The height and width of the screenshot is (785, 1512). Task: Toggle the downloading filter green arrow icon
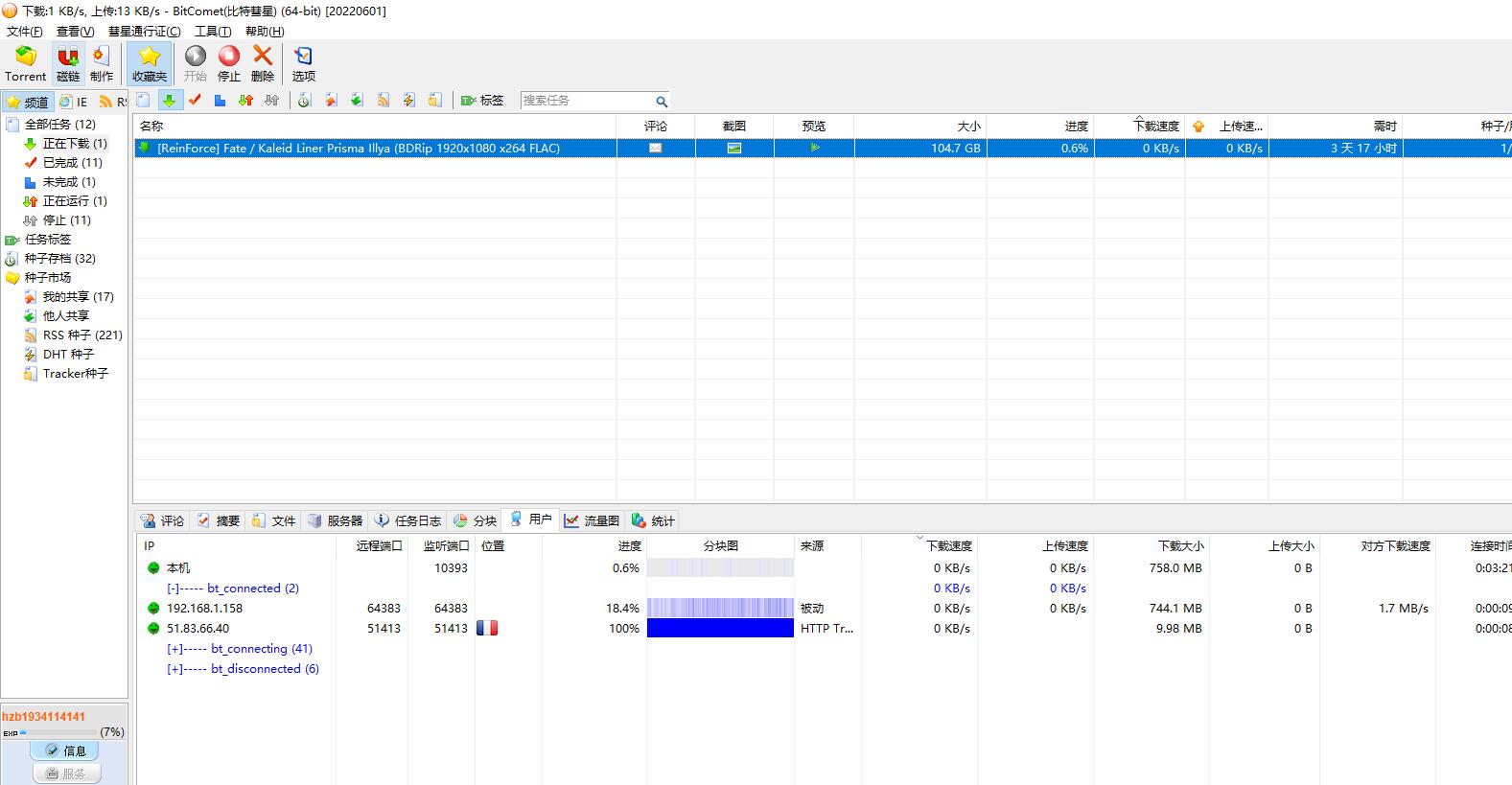coord(169,101)
